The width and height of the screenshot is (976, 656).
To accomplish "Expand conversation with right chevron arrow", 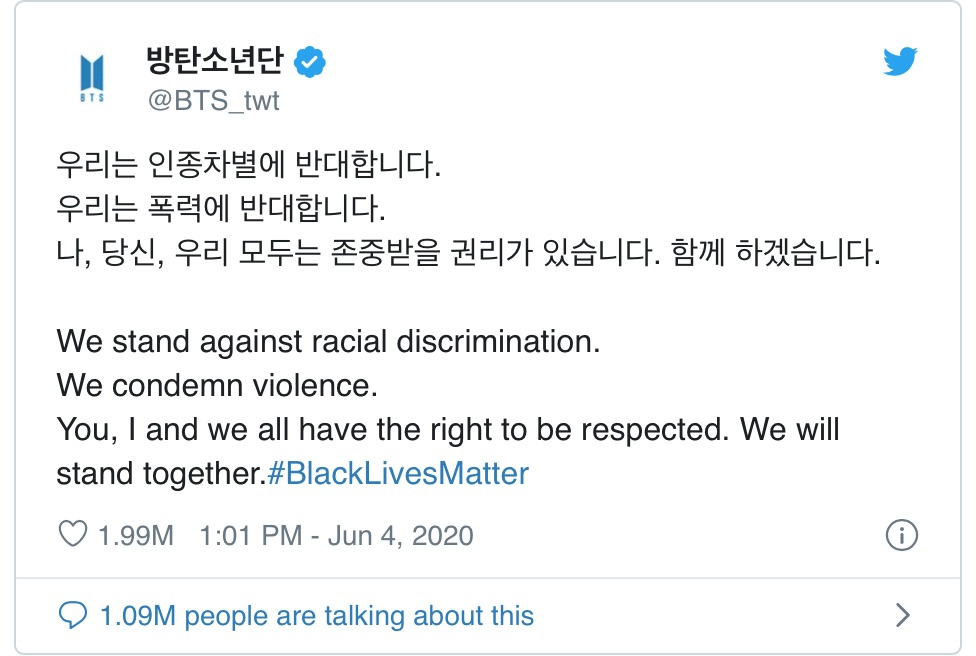I will [x=903, y=615].
